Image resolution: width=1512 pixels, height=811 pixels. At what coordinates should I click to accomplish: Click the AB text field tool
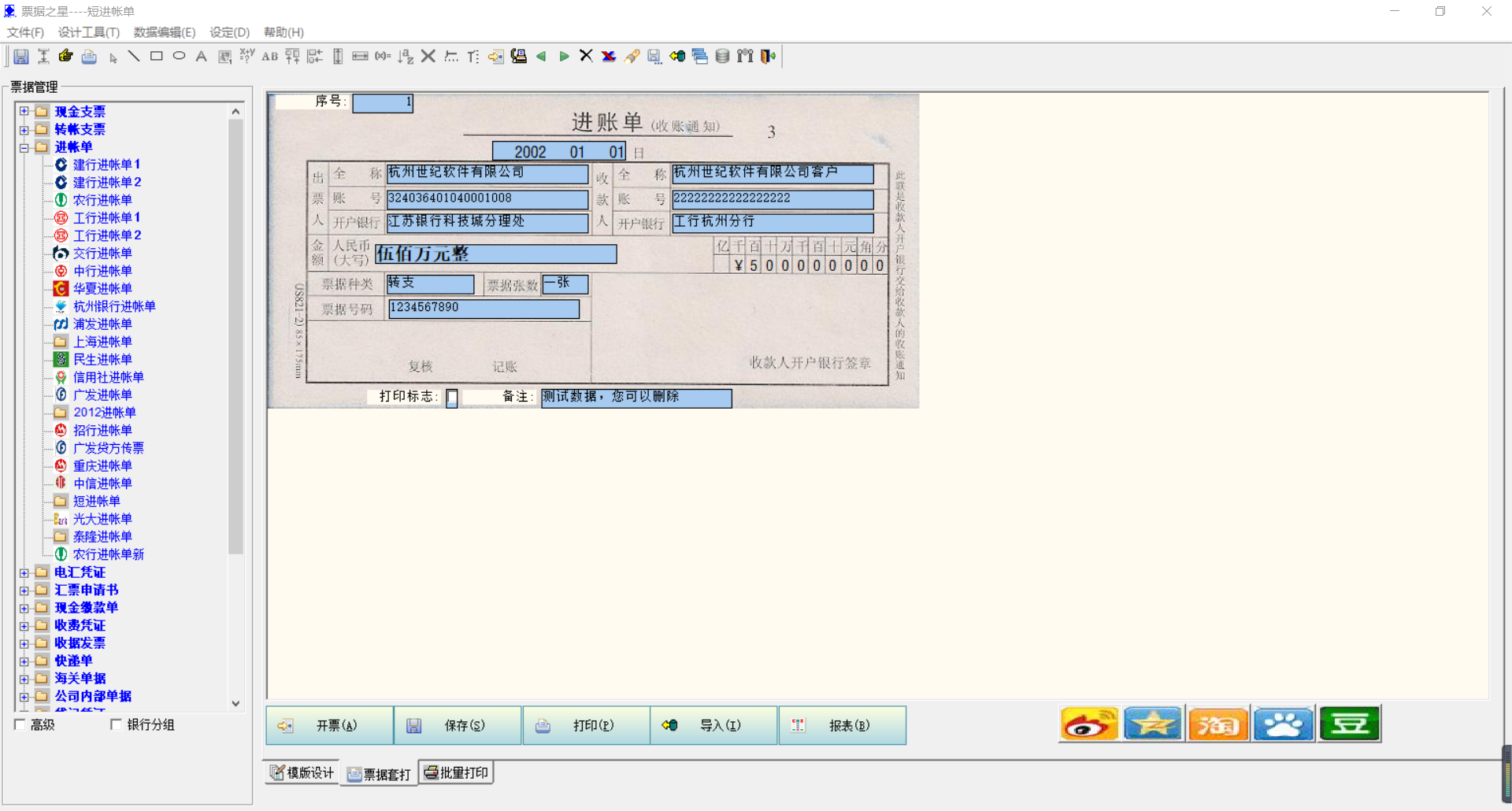pyautogui.click(x=270, y=57)
